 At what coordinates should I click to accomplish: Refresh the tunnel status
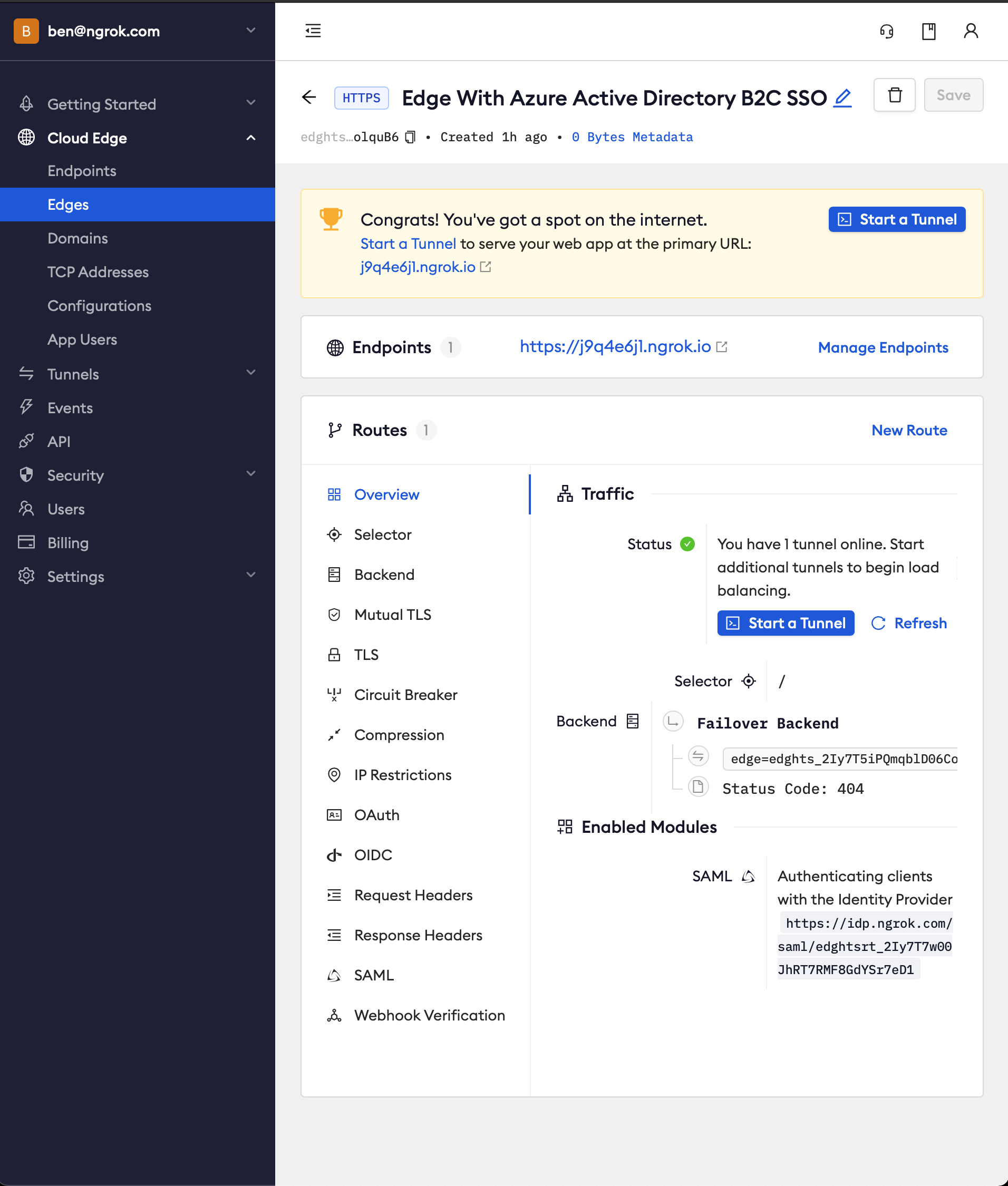[908, 623]
